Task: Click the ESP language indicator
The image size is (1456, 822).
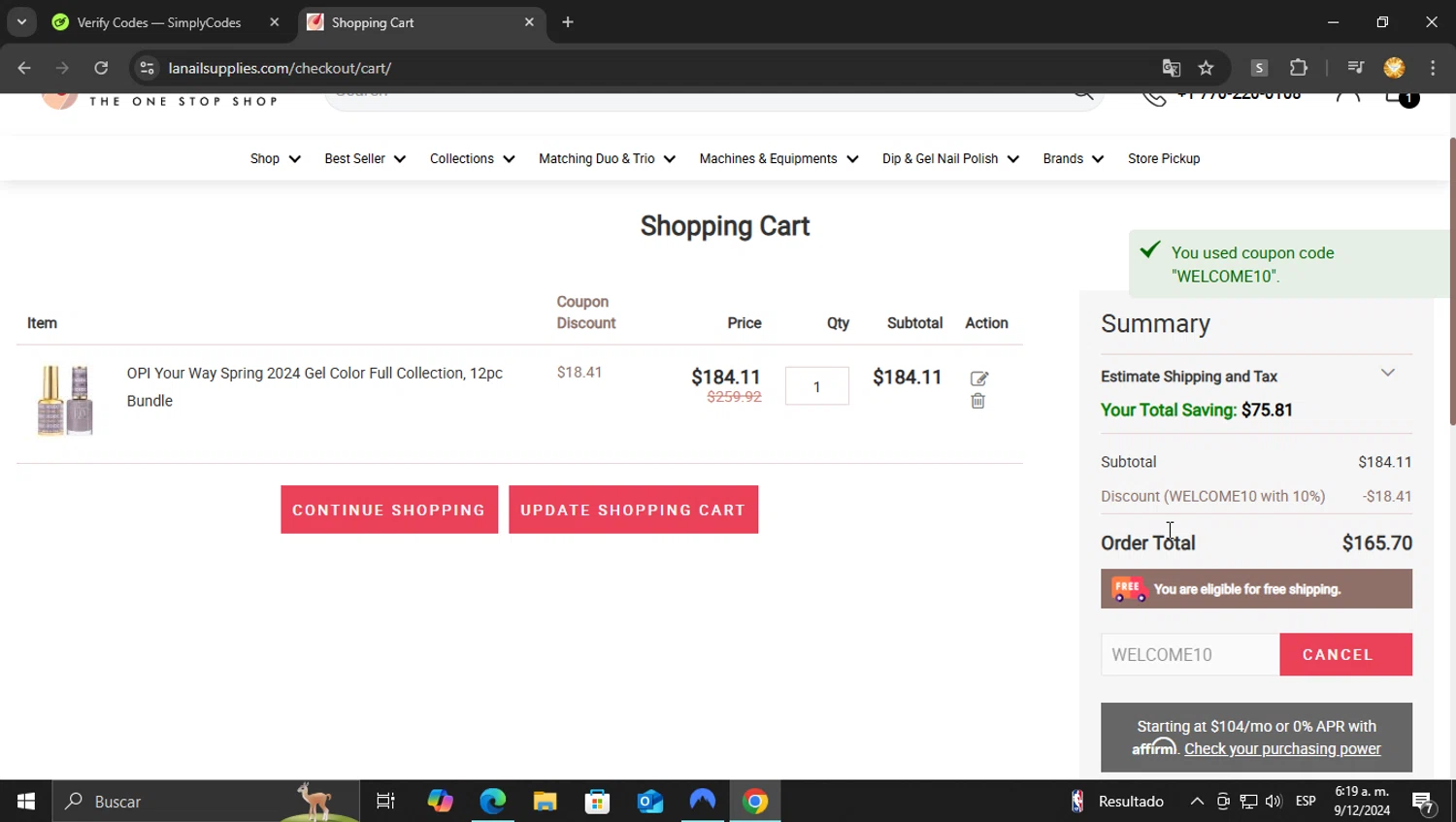Action: click(x=1306, y=802)
